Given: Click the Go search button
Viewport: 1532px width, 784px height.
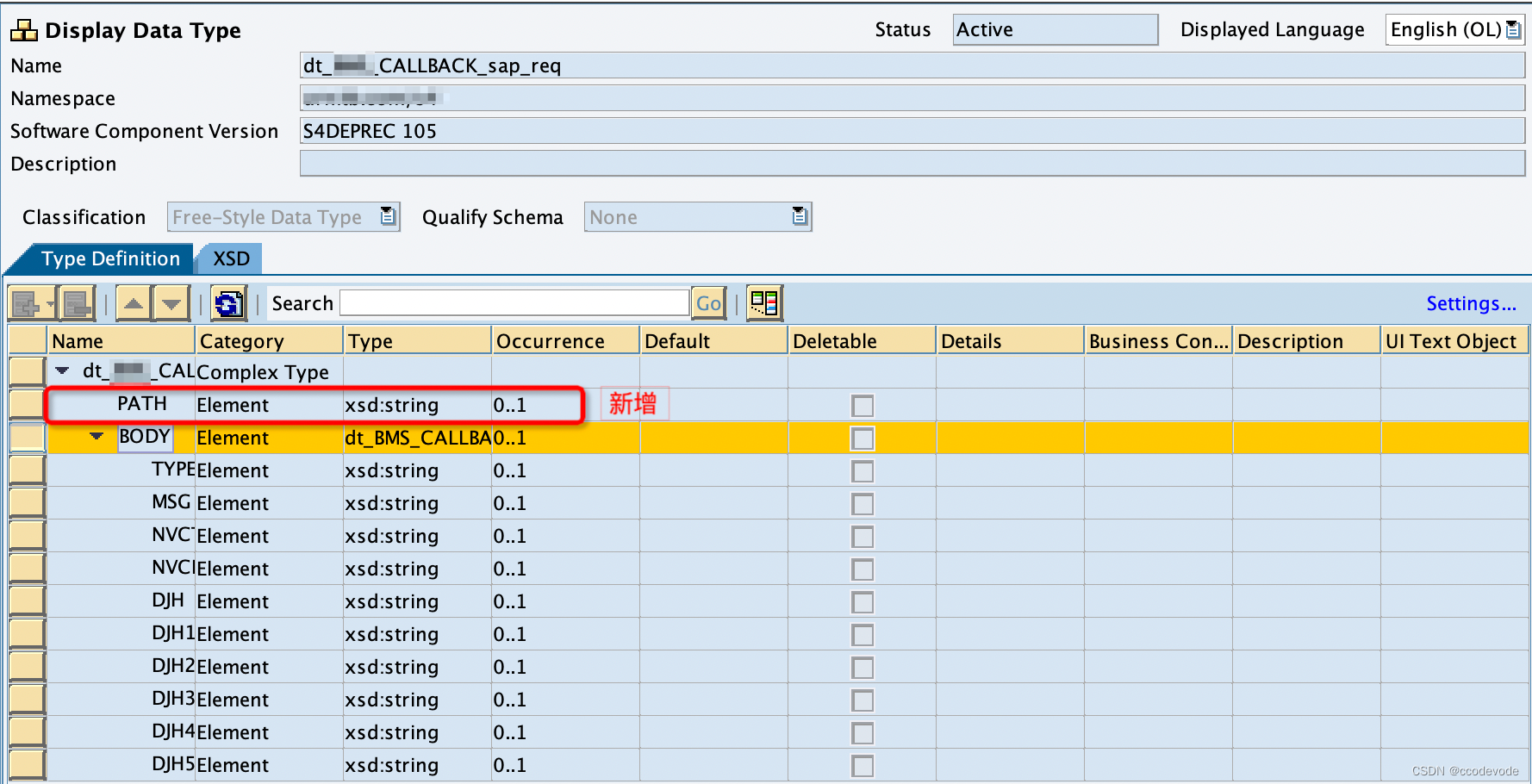Looking at the screenshot, I should 707,302.
